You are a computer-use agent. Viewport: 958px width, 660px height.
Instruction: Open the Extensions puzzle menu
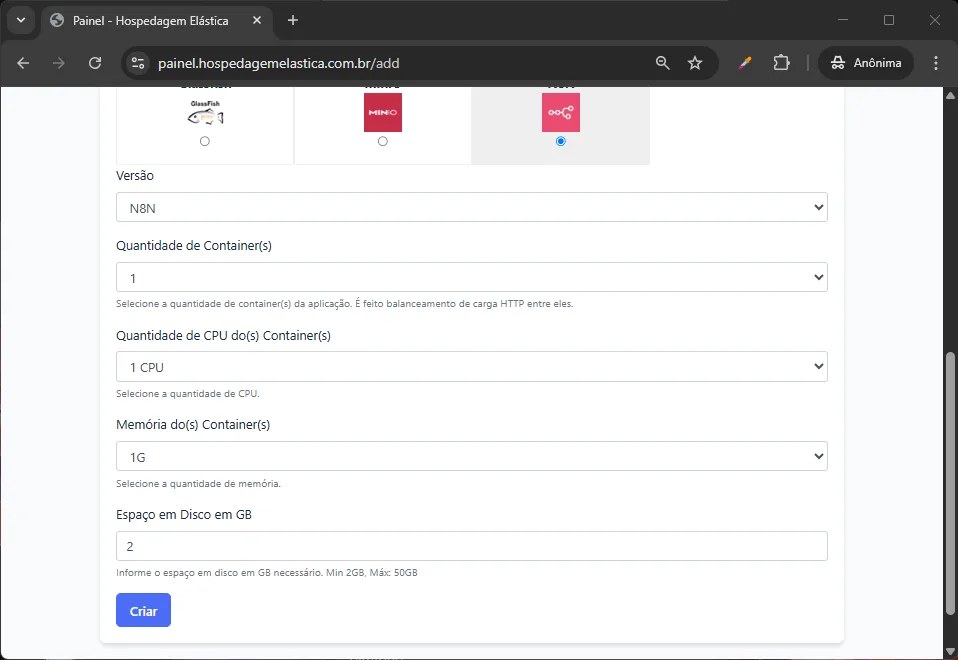pos(781,63)
